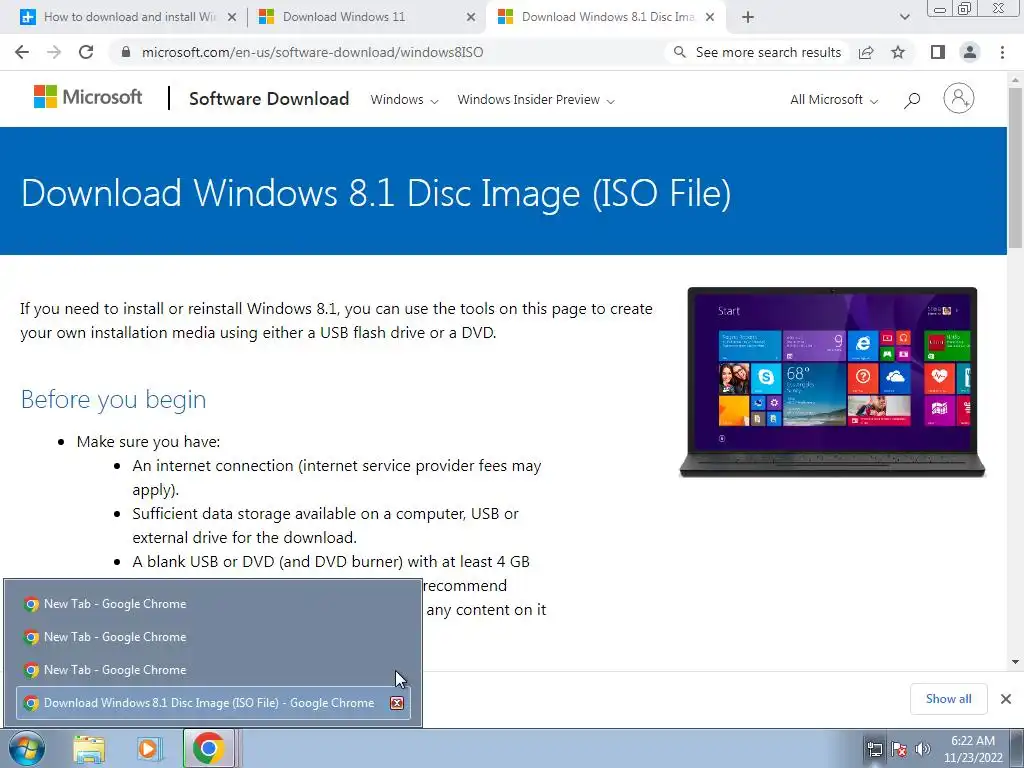
Task: Open the Chrome profile avatar
Action: (x=970, y=52)
